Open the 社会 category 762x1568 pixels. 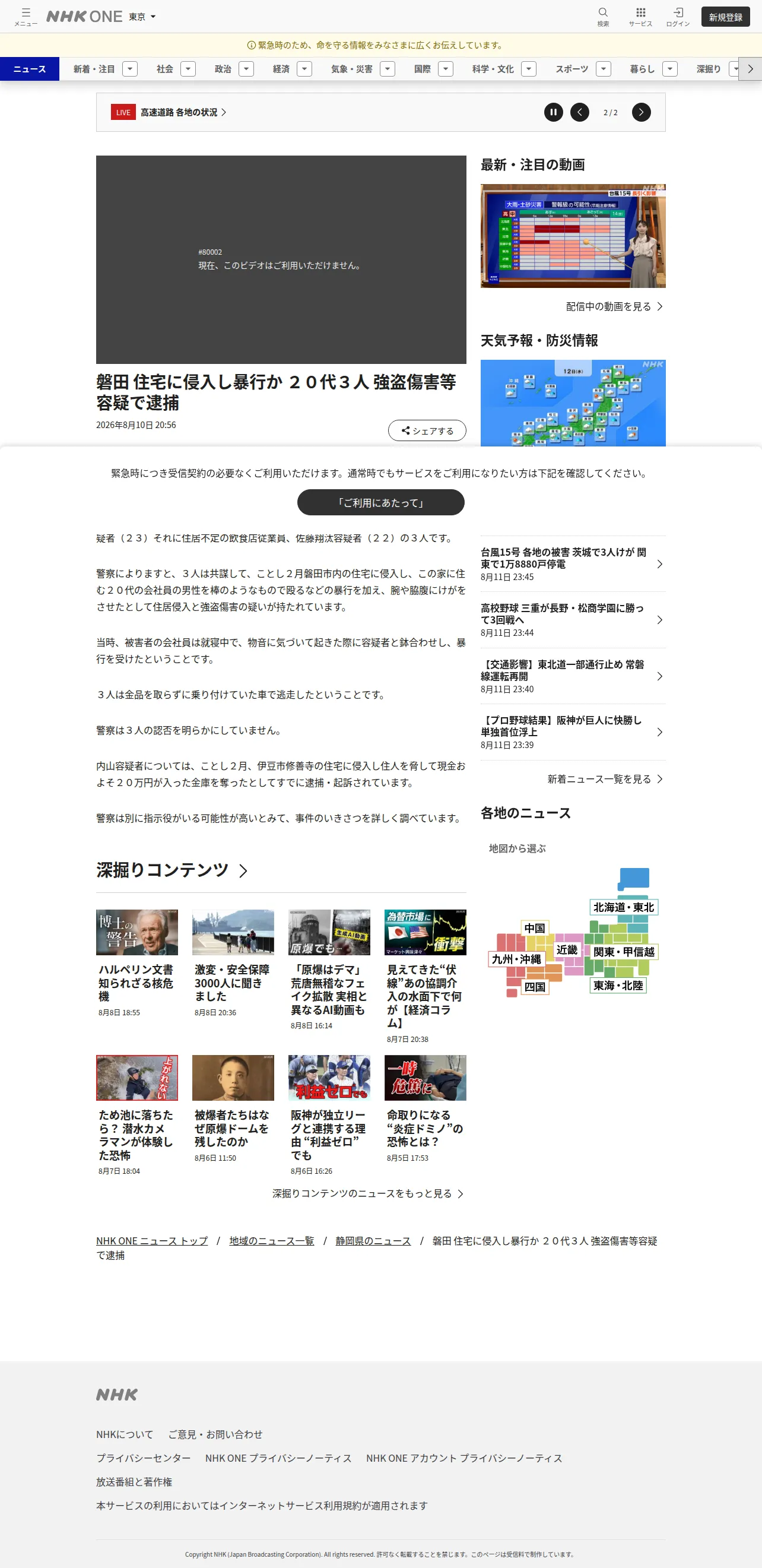(165, 69)
